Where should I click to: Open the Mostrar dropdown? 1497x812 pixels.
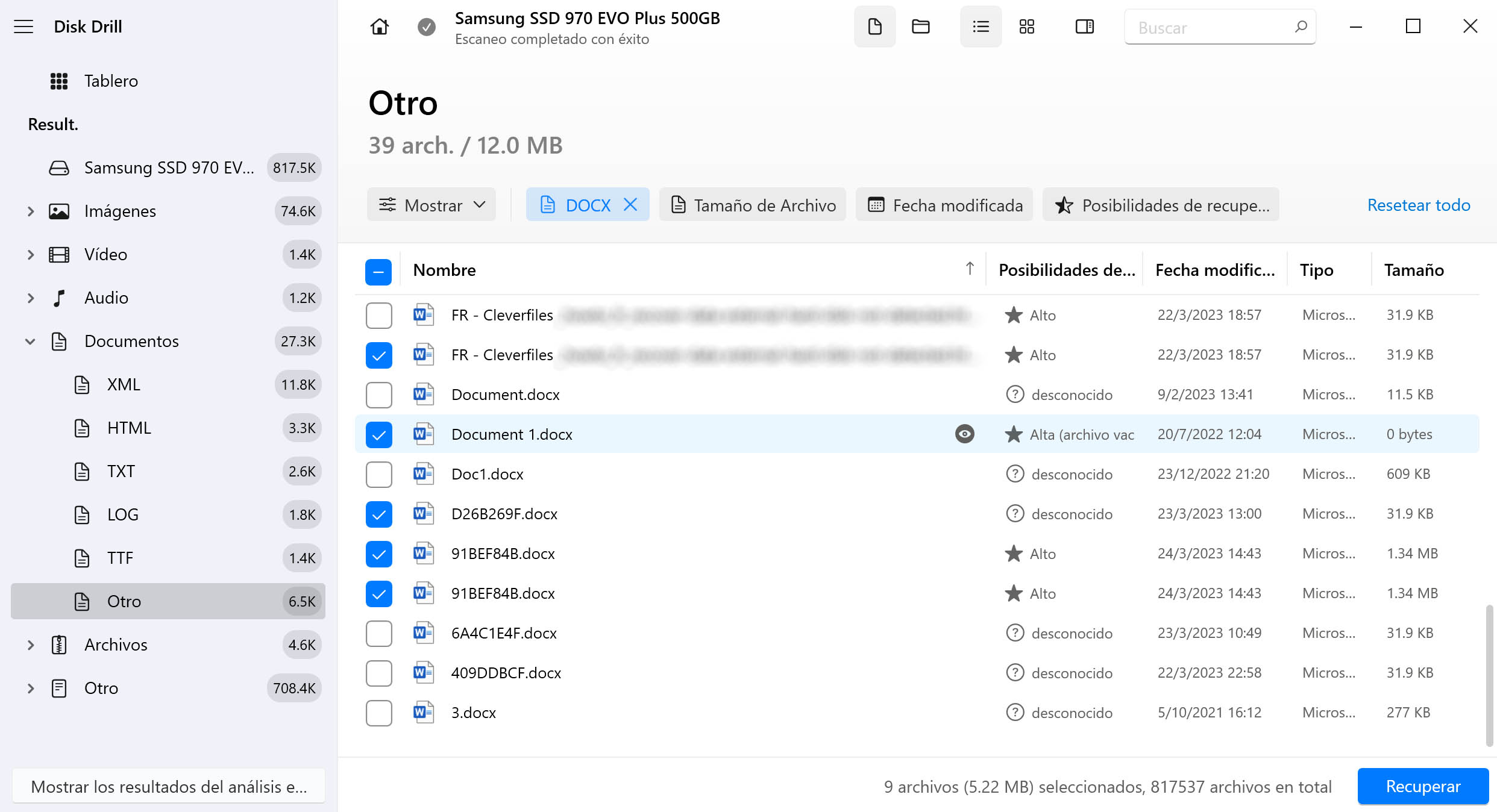click(432, 205)
